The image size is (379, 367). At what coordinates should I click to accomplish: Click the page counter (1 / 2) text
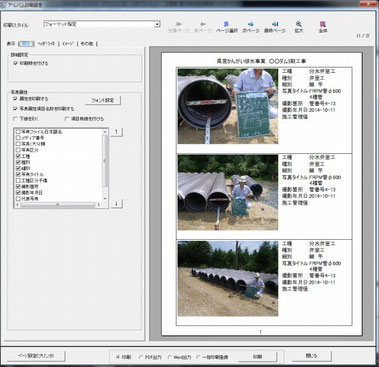click(x=363, y=35)
